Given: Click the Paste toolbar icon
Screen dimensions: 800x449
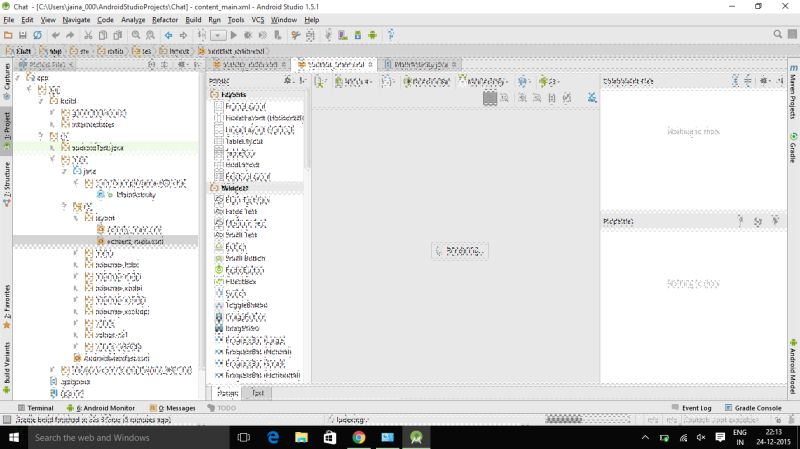Looking at the screenshot, I should click(117, 35).
